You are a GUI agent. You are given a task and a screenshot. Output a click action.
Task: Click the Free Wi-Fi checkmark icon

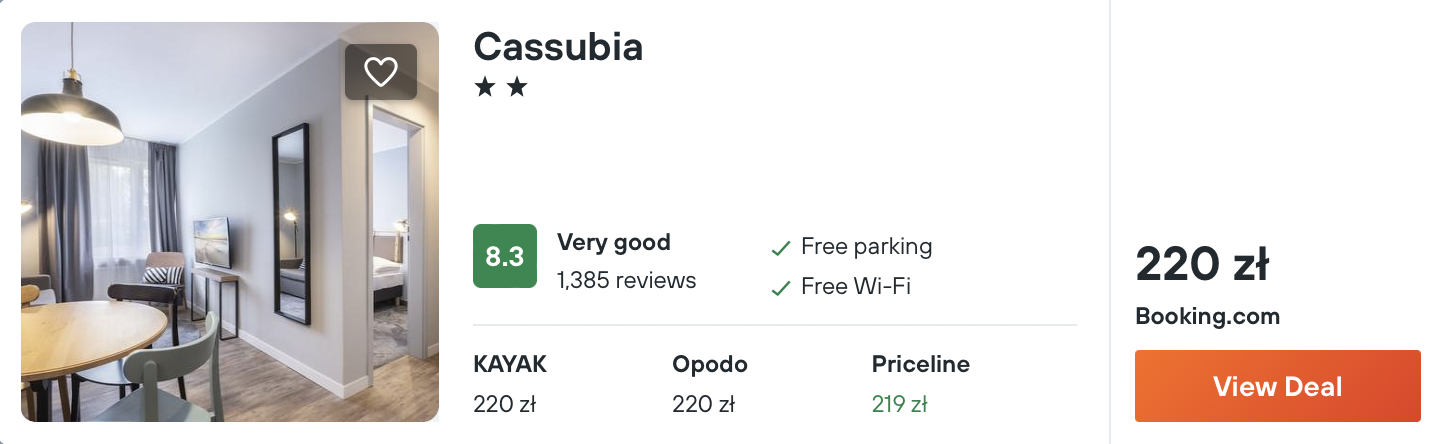[x=780, y=288]
